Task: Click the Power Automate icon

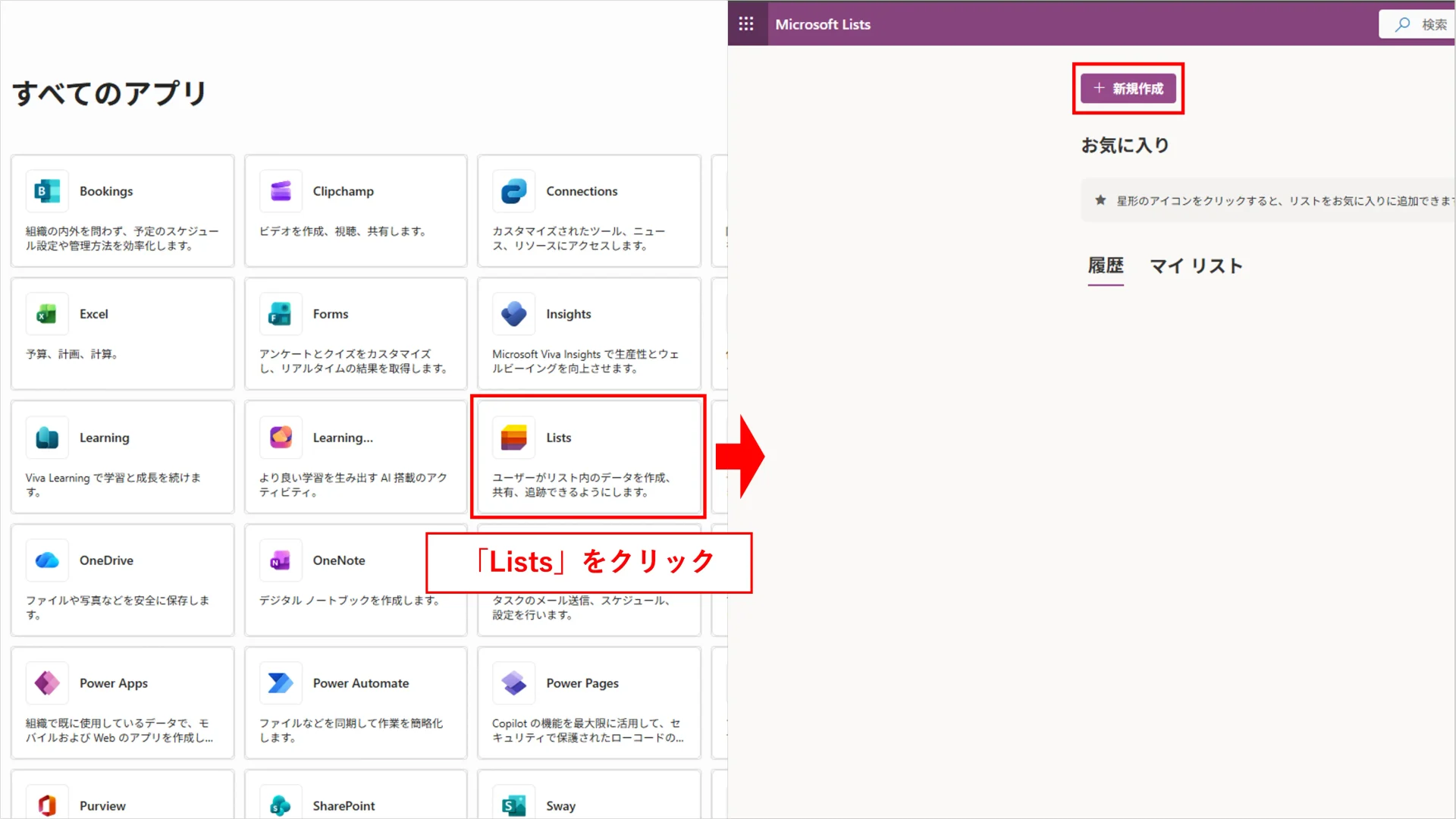Action: click(x=281, y=683)
